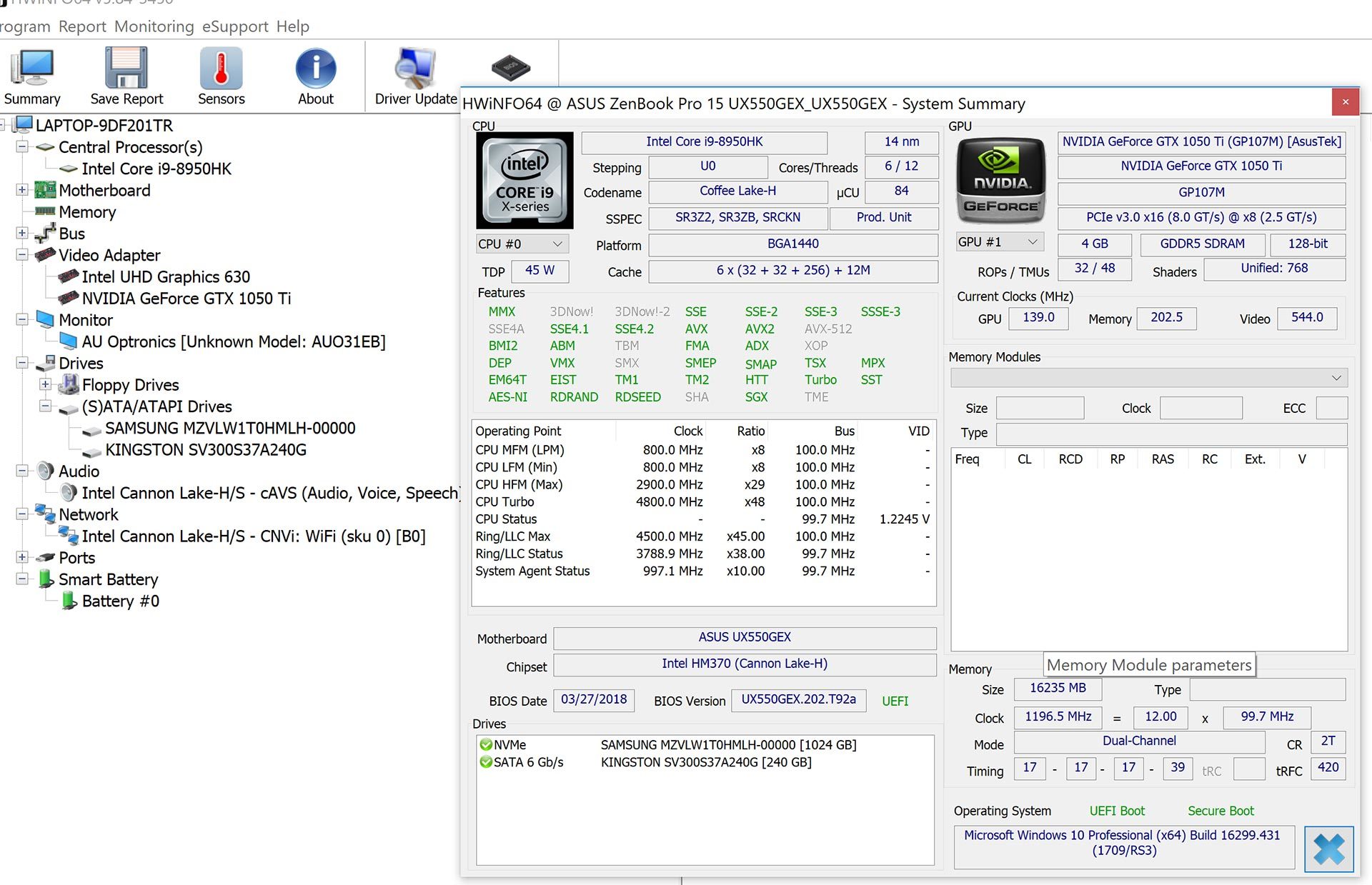The image size is (1372, 885).
Task: Select NVIDIA GeForce GTX 1050 Ti tree item
Action: pyautogui.click(x=187, y=298)
